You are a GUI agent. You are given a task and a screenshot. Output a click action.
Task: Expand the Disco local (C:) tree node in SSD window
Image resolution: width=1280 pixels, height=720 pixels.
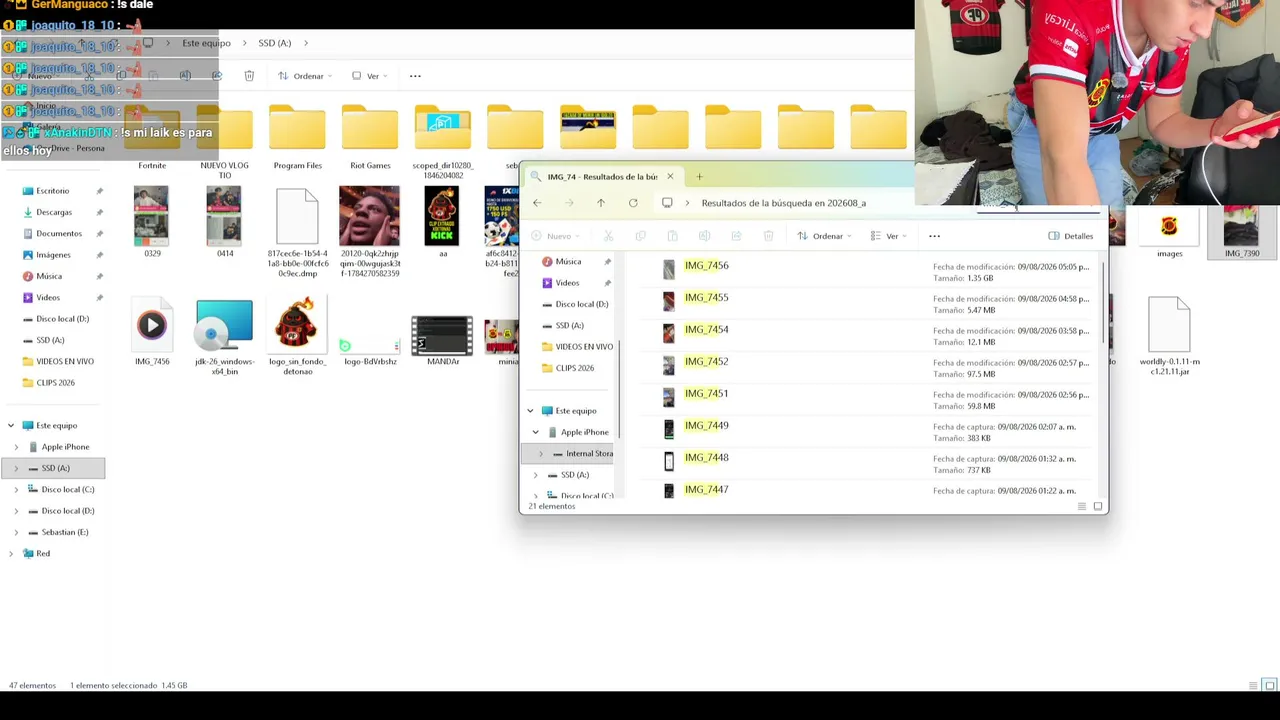16,490
